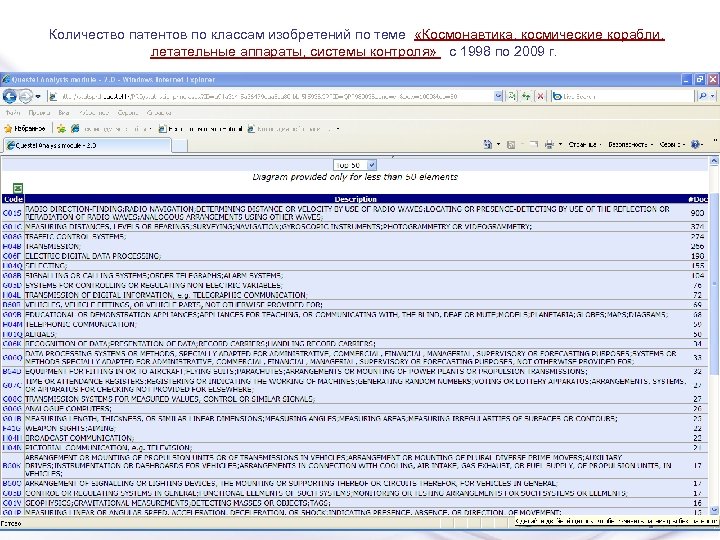
Task: Open the G06K code link
Action: (12, 343)
